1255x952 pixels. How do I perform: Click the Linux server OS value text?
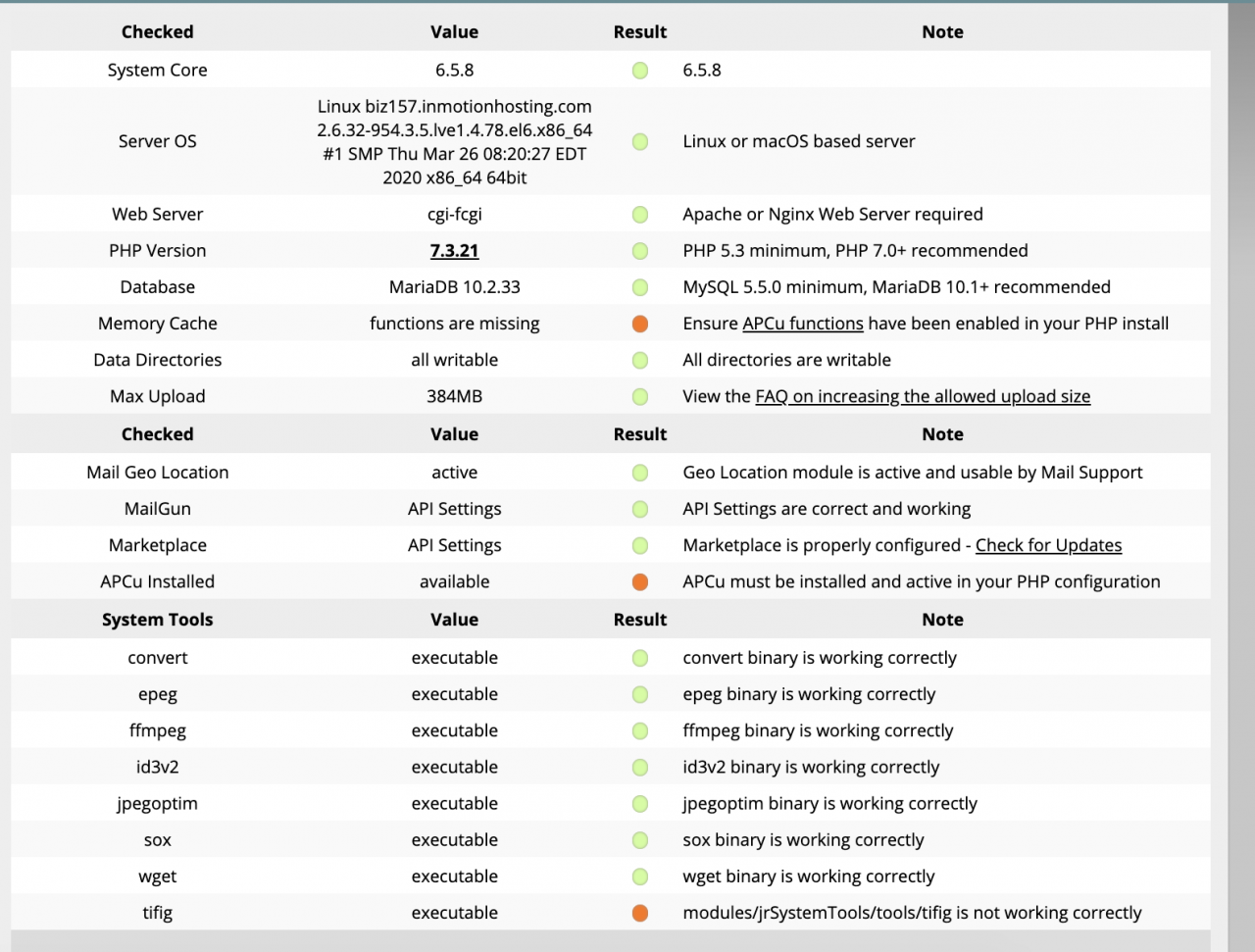pyautogui.click(x=454, y=142)
